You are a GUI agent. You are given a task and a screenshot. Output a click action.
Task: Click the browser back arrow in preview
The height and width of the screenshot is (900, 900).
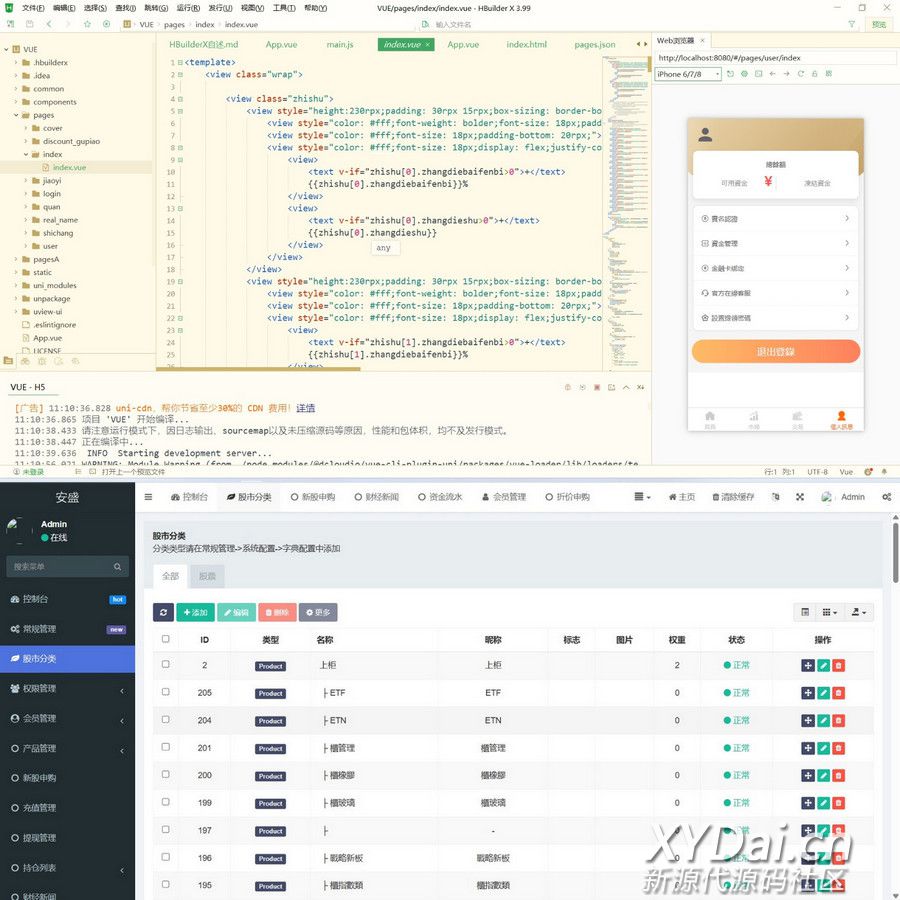(x=772, y=74)
